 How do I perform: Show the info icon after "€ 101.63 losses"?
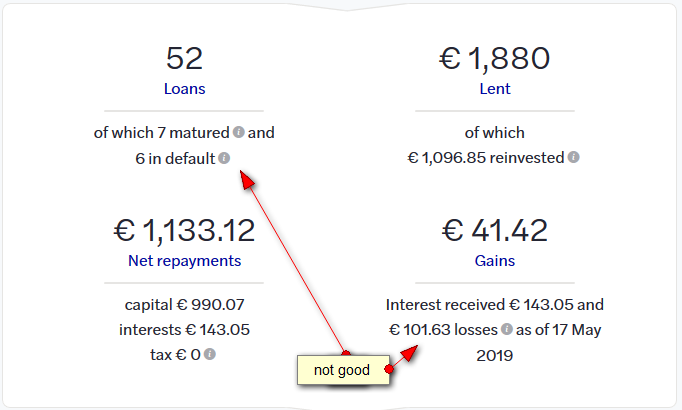point(507,329)
